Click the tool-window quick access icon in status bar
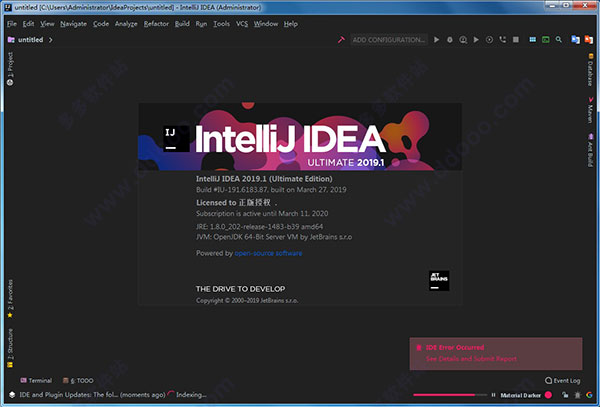This screenshot has height=407, width=600. click(x=12, y=395)
